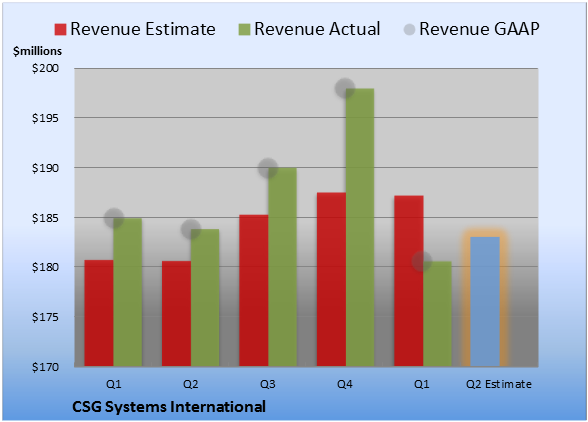Click the GAAP marker near $198 on Q4
588x422 pixels.
pyautogui.click(x=345, y=89)
